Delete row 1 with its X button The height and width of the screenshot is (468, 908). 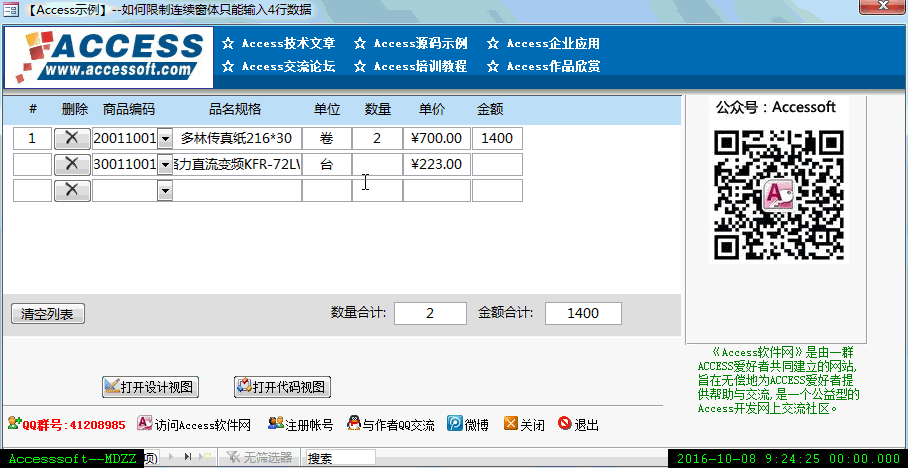tap(72, 138)
